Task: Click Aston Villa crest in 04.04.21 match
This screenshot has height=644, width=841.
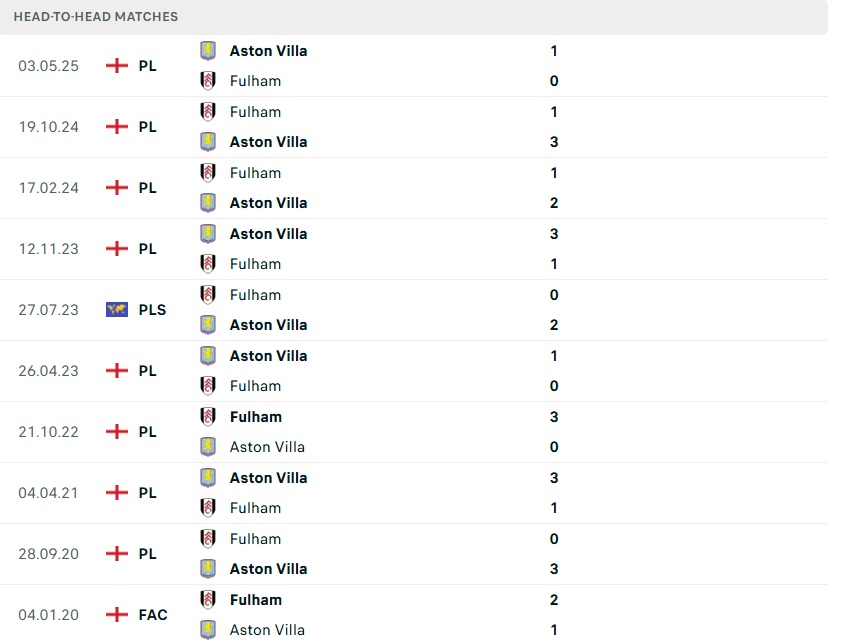Action: click(x=208, y=477)
